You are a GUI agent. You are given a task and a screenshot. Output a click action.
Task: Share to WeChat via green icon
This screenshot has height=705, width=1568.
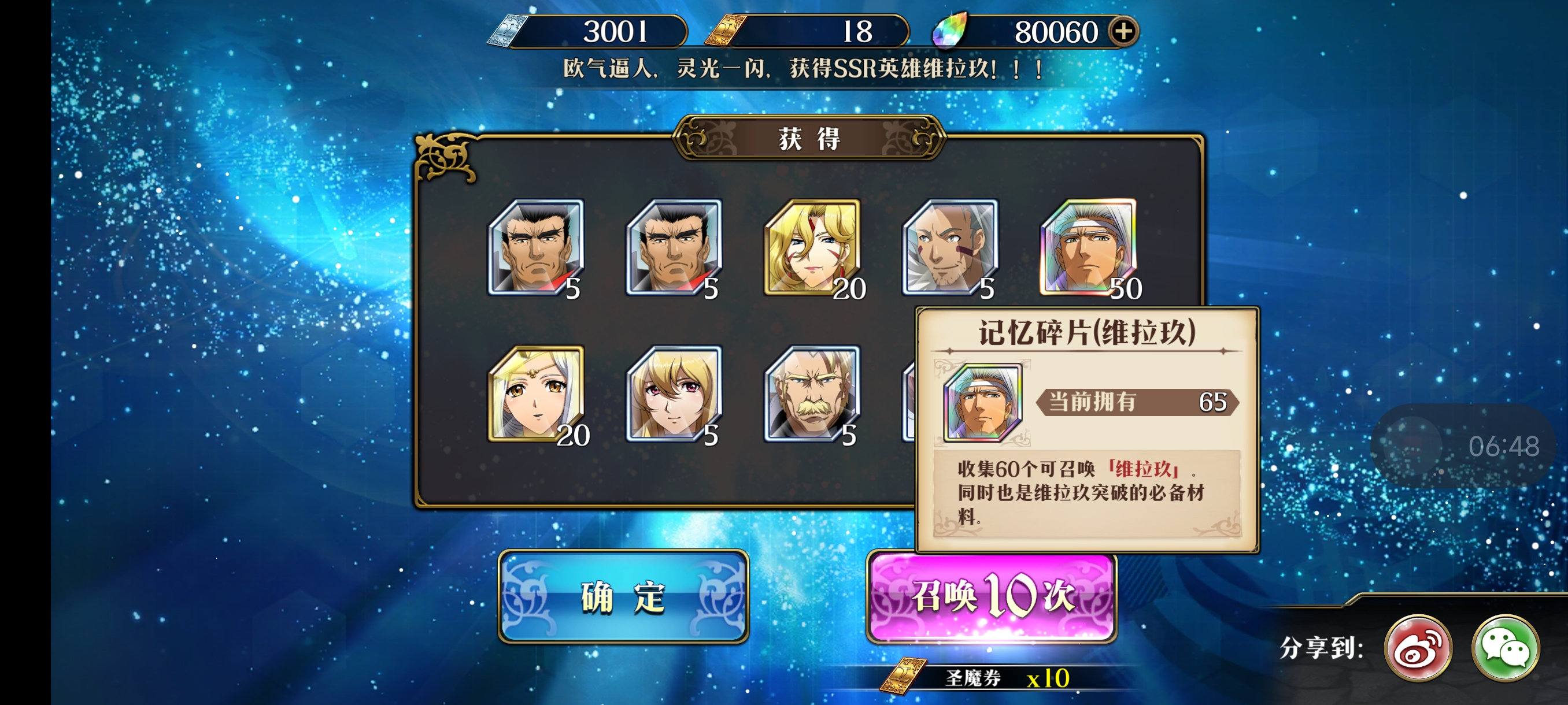click(1506, 648)
